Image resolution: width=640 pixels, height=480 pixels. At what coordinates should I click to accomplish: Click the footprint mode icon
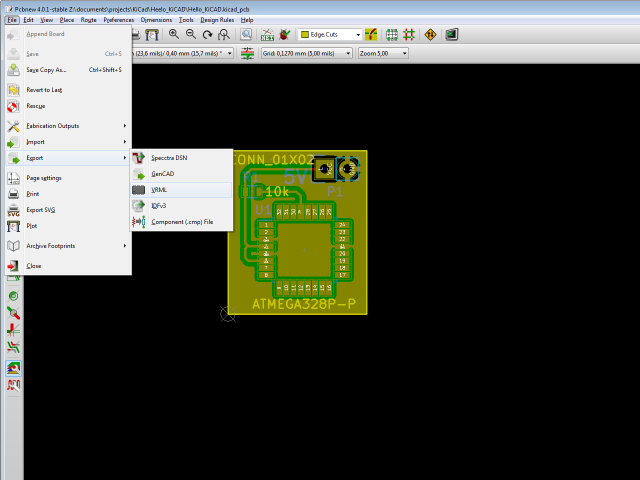coord(391,35)
